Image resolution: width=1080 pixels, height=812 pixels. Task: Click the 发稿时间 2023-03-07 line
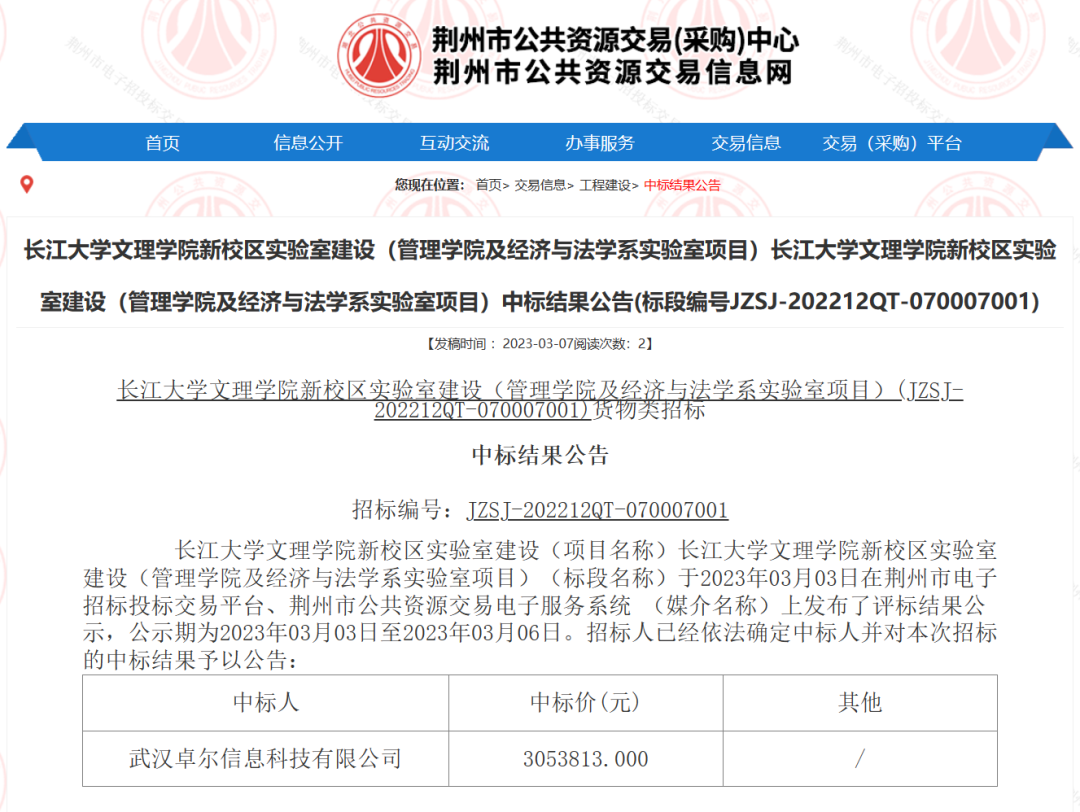coord(540,344)
